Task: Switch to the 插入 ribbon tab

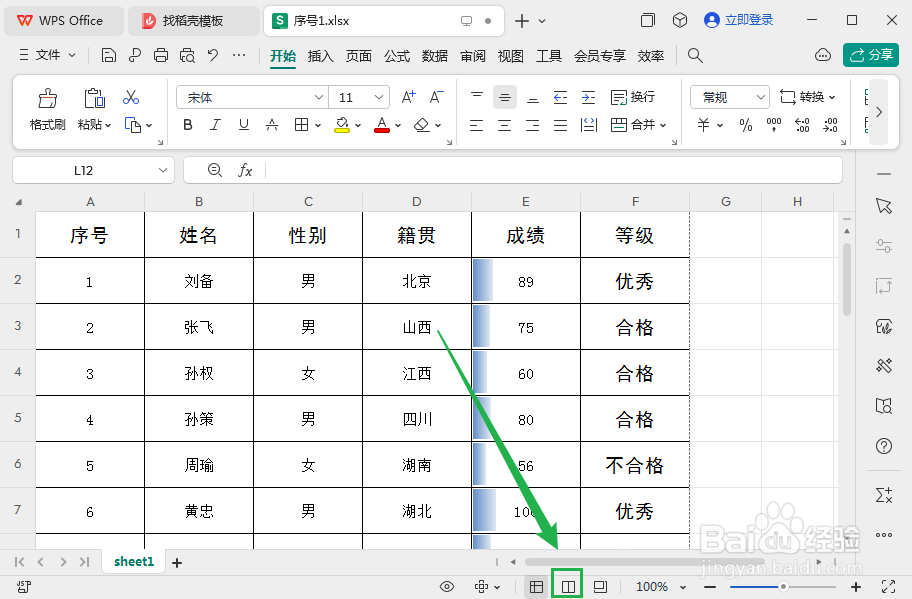Action: click(x=320, y=57)
